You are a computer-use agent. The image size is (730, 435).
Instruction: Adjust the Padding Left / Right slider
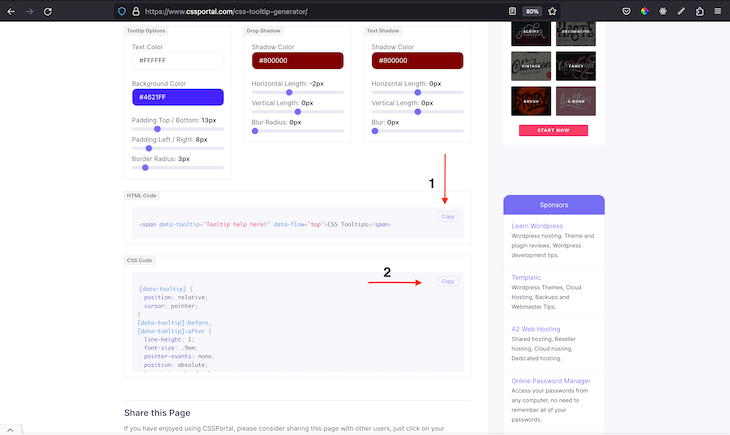pyautogui.click(x=178, y=148)
